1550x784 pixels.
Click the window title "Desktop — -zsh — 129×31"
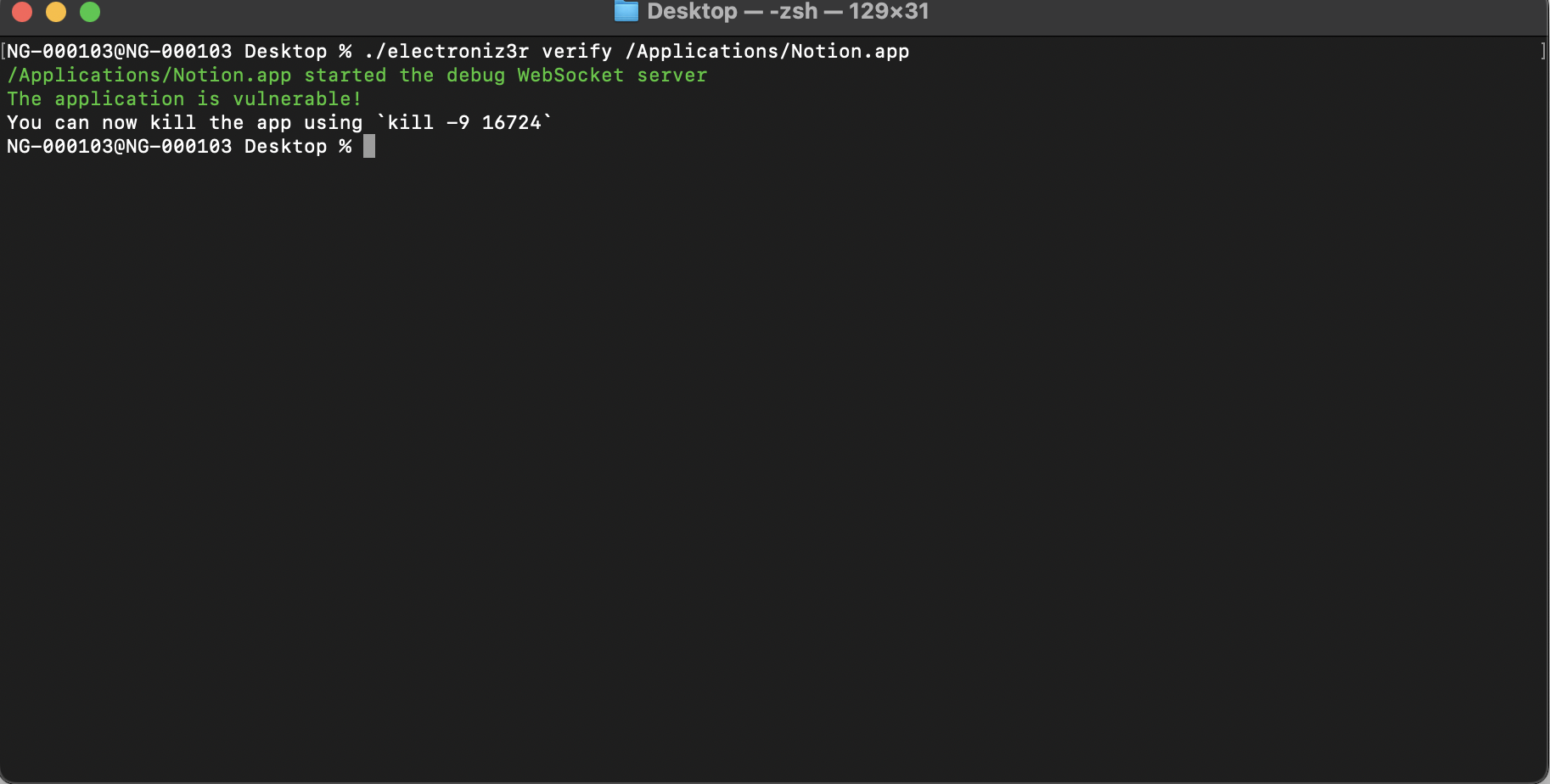[x=788, y=11]
